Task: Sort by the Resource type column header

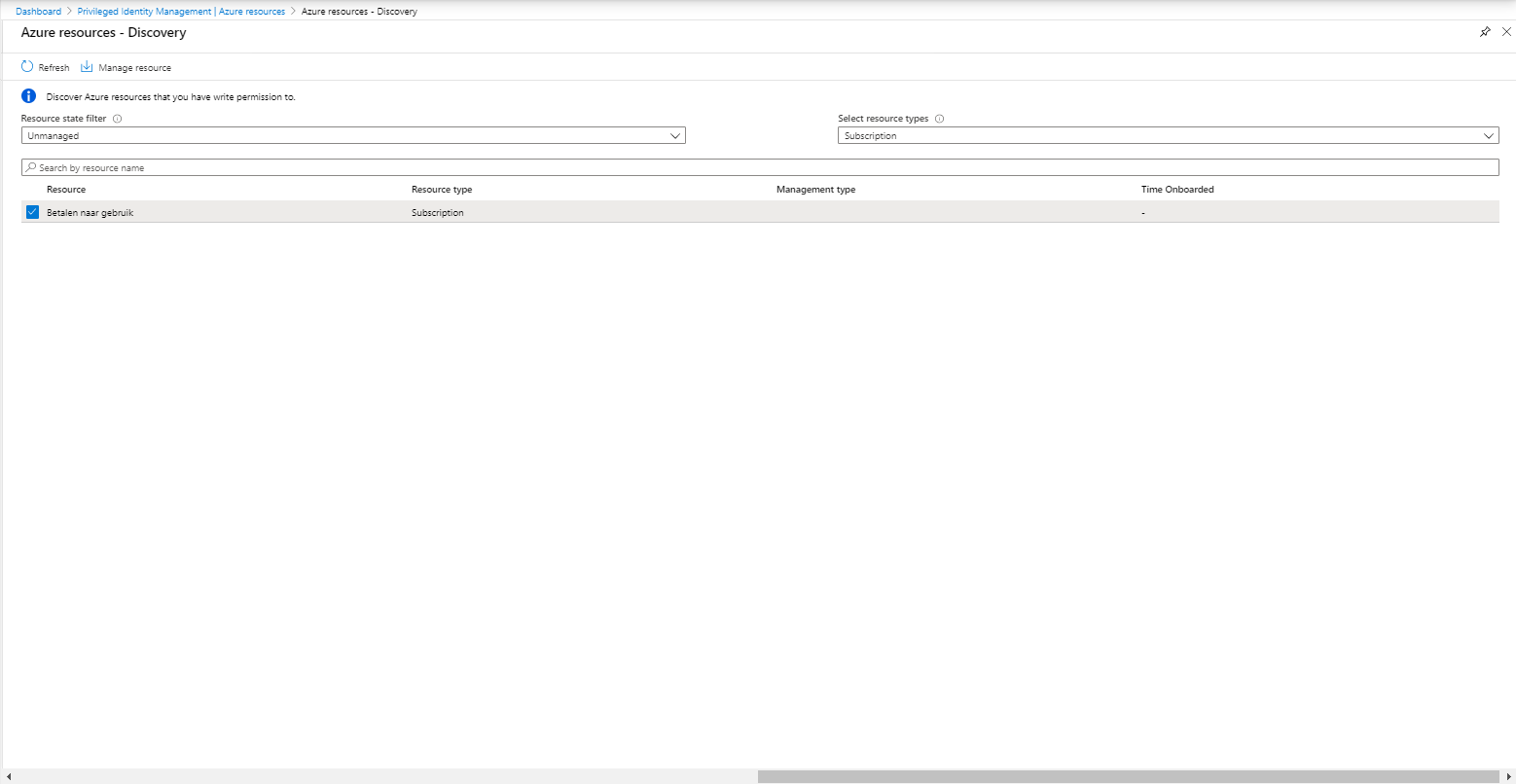Action: (442, 190)
